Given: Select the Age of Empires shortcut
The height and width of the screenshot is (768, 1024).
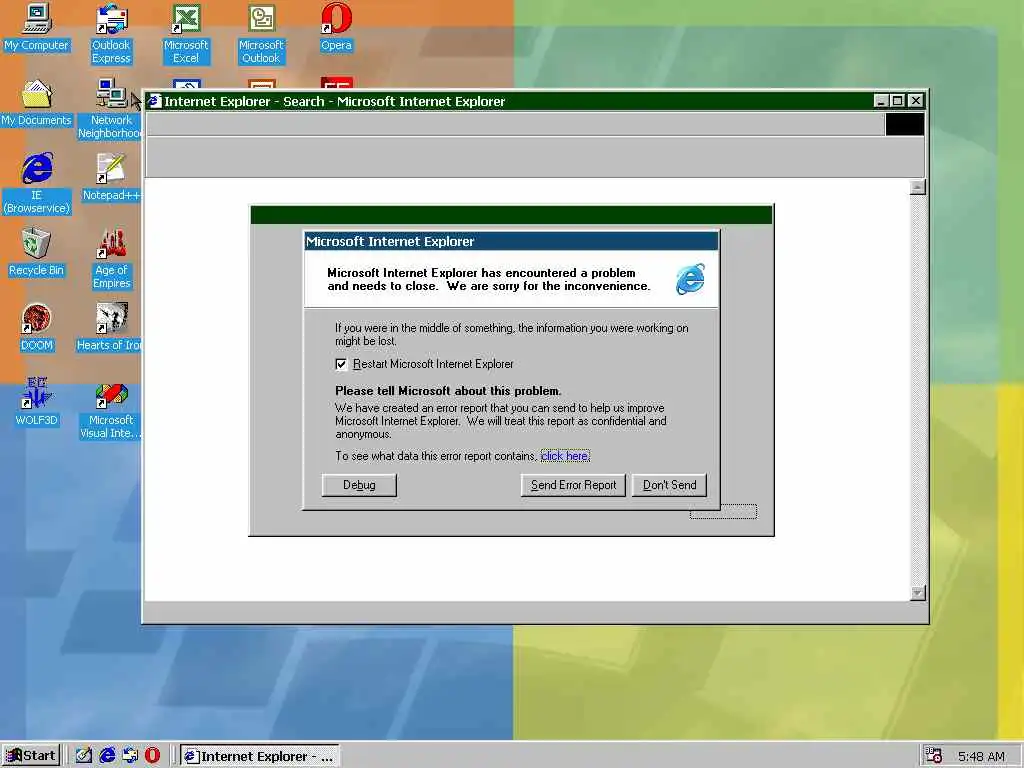Looking at the screenshot, I should click(111, 259).
